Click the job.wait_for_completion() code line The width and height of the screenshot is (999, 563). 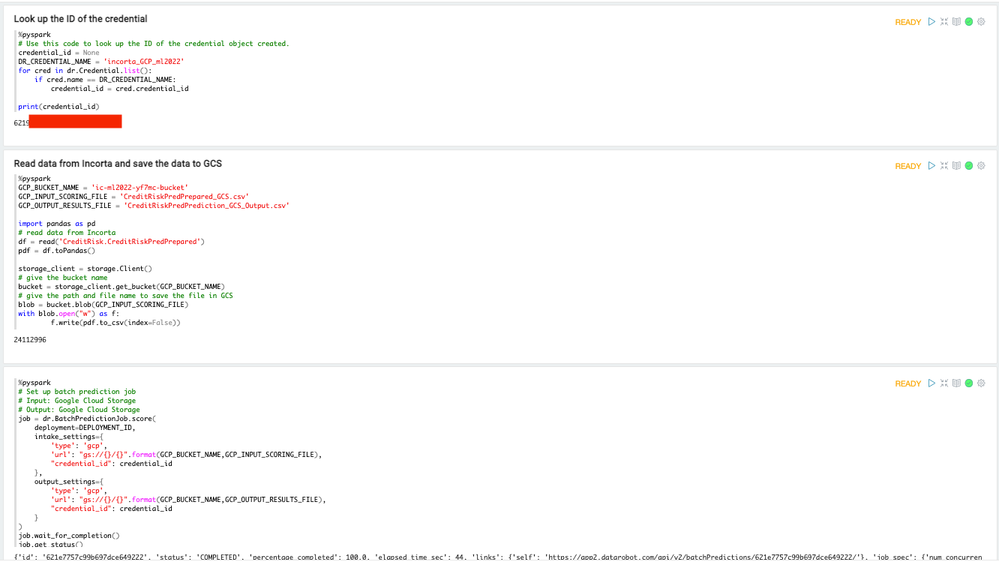tap(68, 536)
